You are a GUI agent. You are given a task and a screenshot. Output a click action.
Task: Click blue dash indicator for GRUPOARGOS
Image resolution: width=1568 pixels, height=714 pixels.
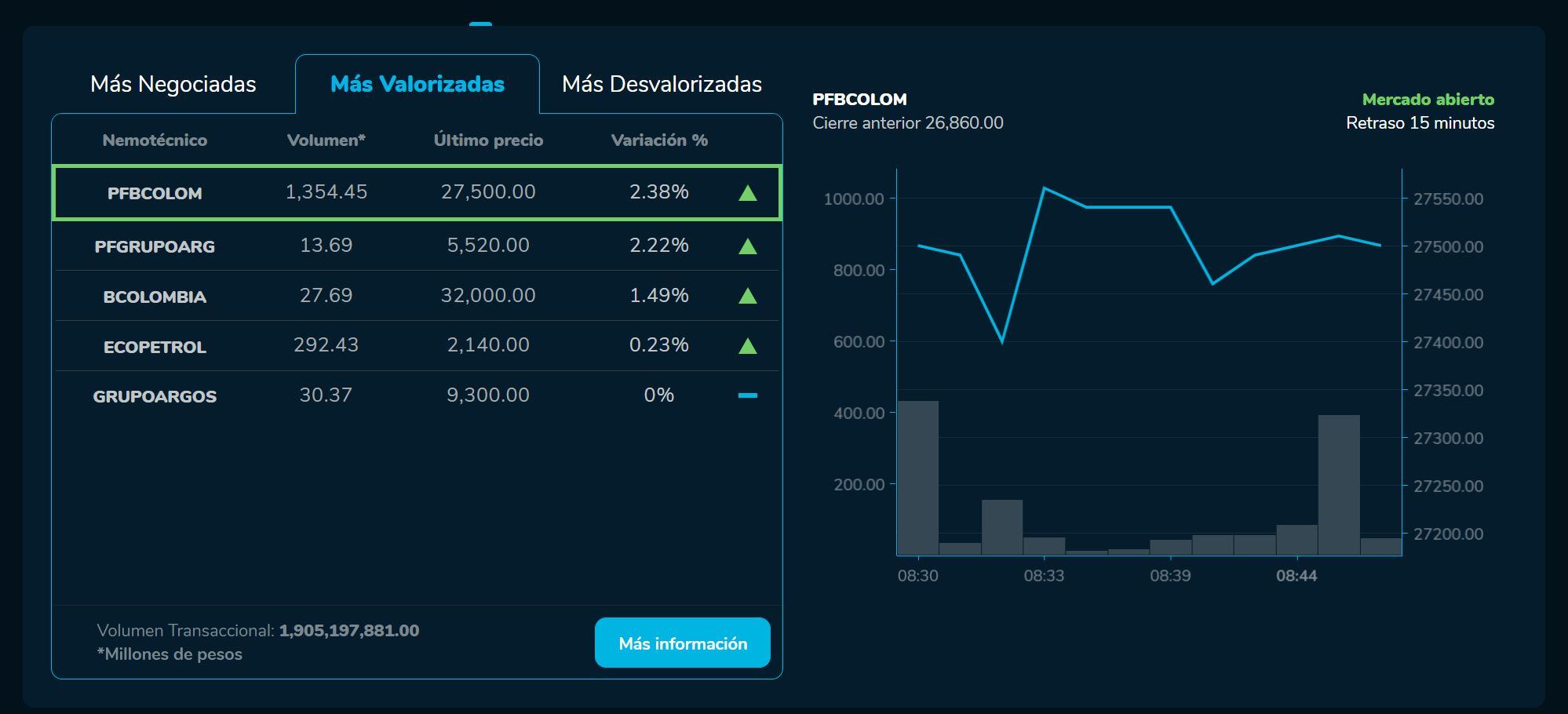pos(747,395)
